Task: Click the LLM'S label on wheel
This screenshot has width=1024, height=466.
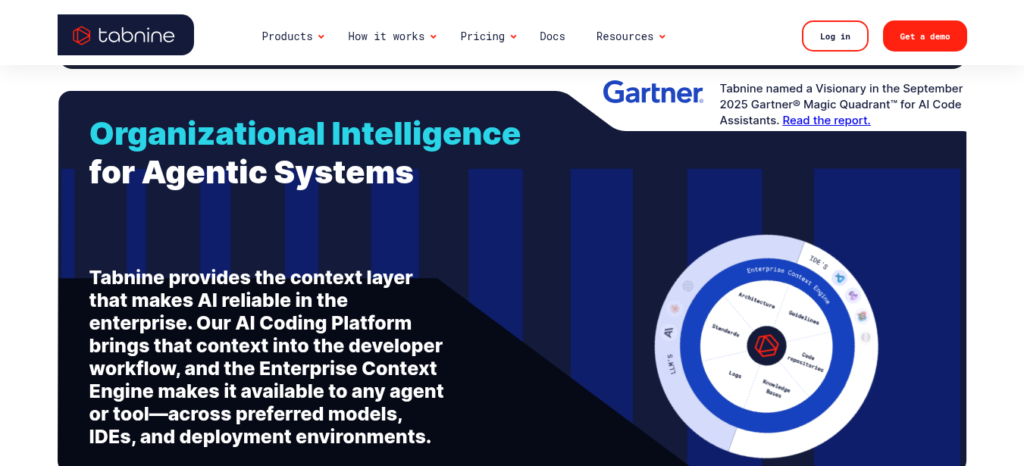Action: pos(672,364)
